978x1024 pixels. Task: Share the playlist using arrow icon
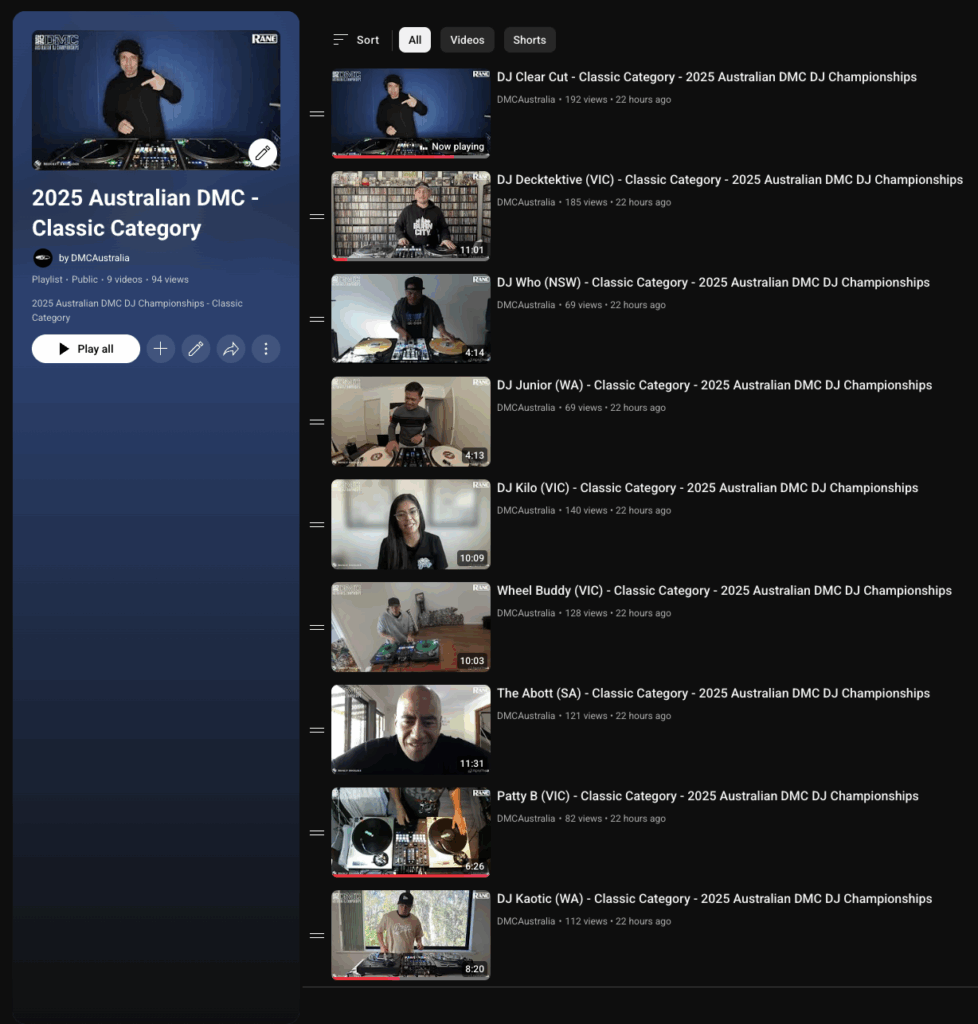coord(231,349)
